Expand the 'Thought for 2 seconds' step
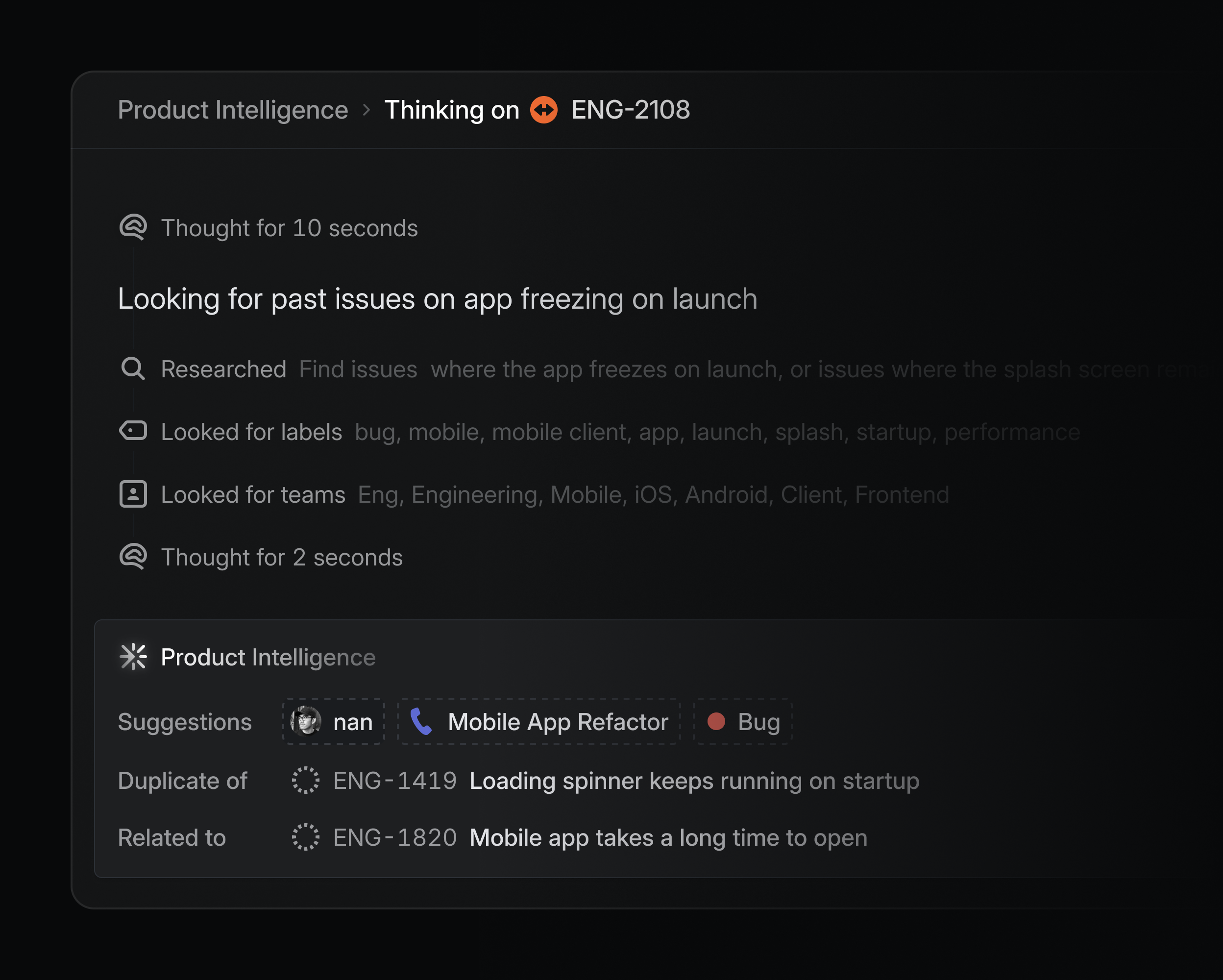The height and width of the screenshot is (980, 1223). [282, 558]
